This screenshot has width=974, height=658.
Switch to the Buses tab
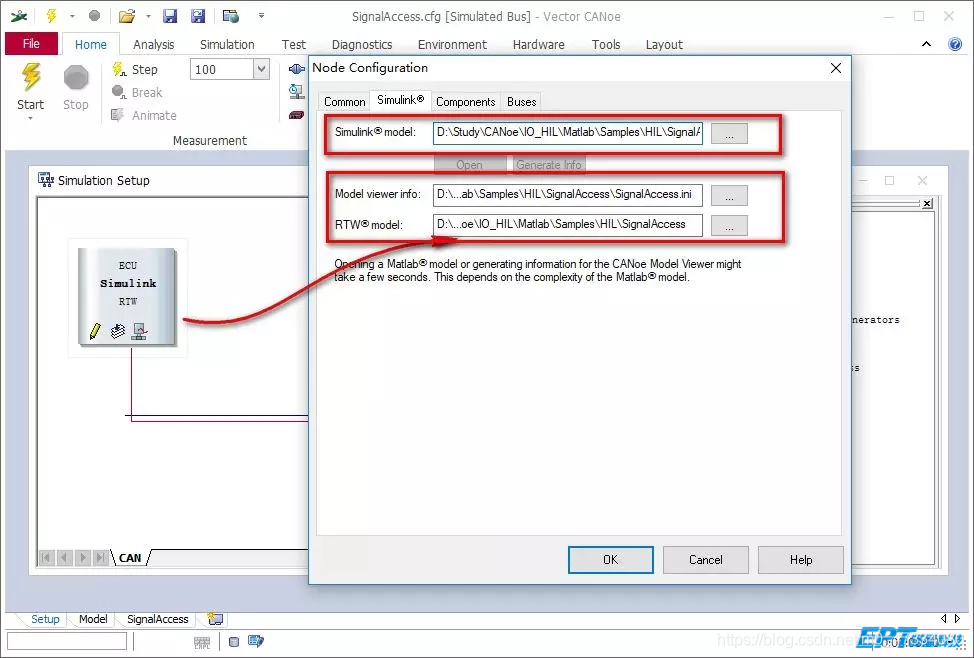[x=521, y=102]
